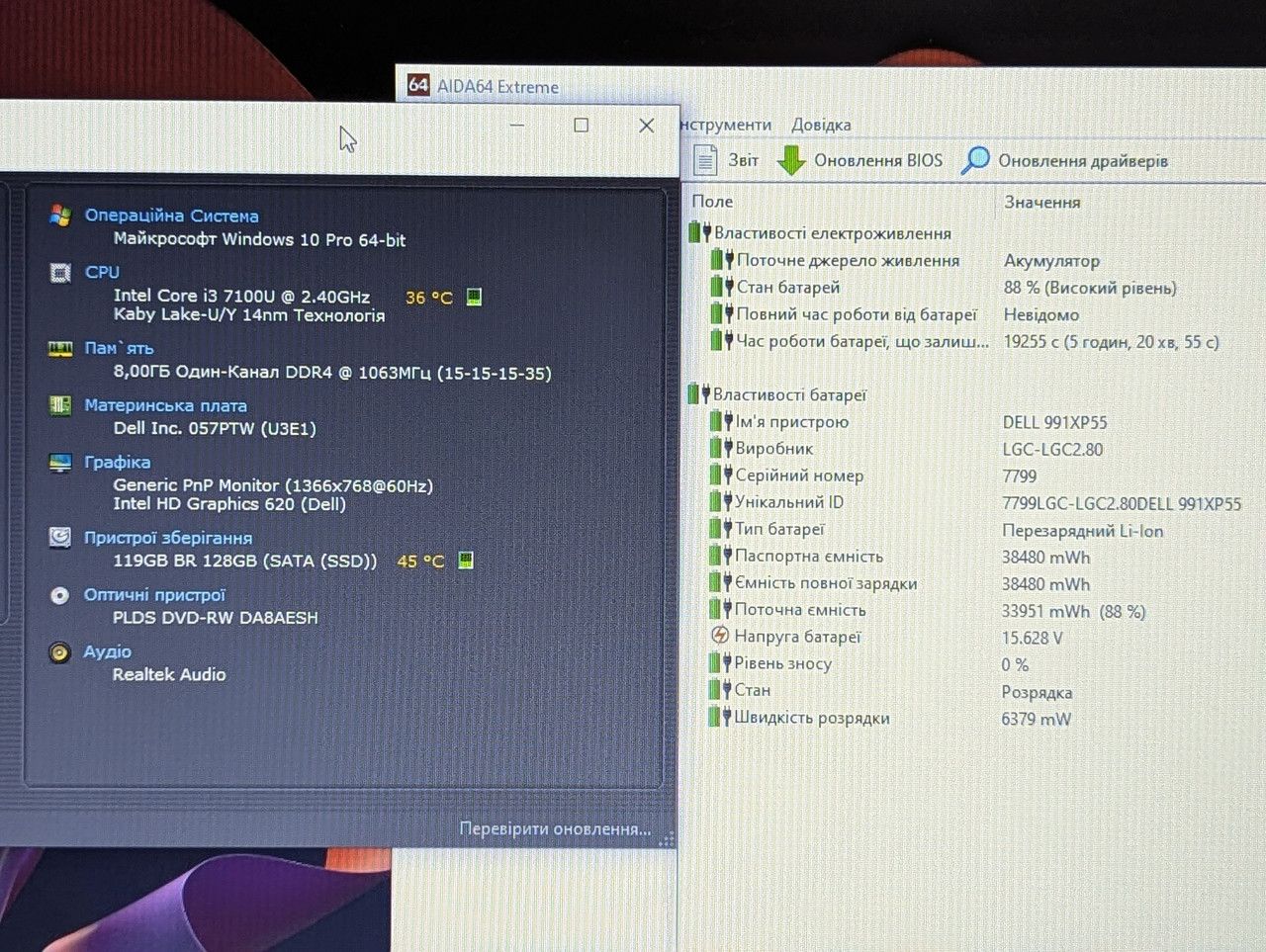The height and width of the screenshot is (952, 1266).
Task: Click the hard drive icon beside Пристрої зберігання
Action: pyautogui.click(x=60, y=537)
